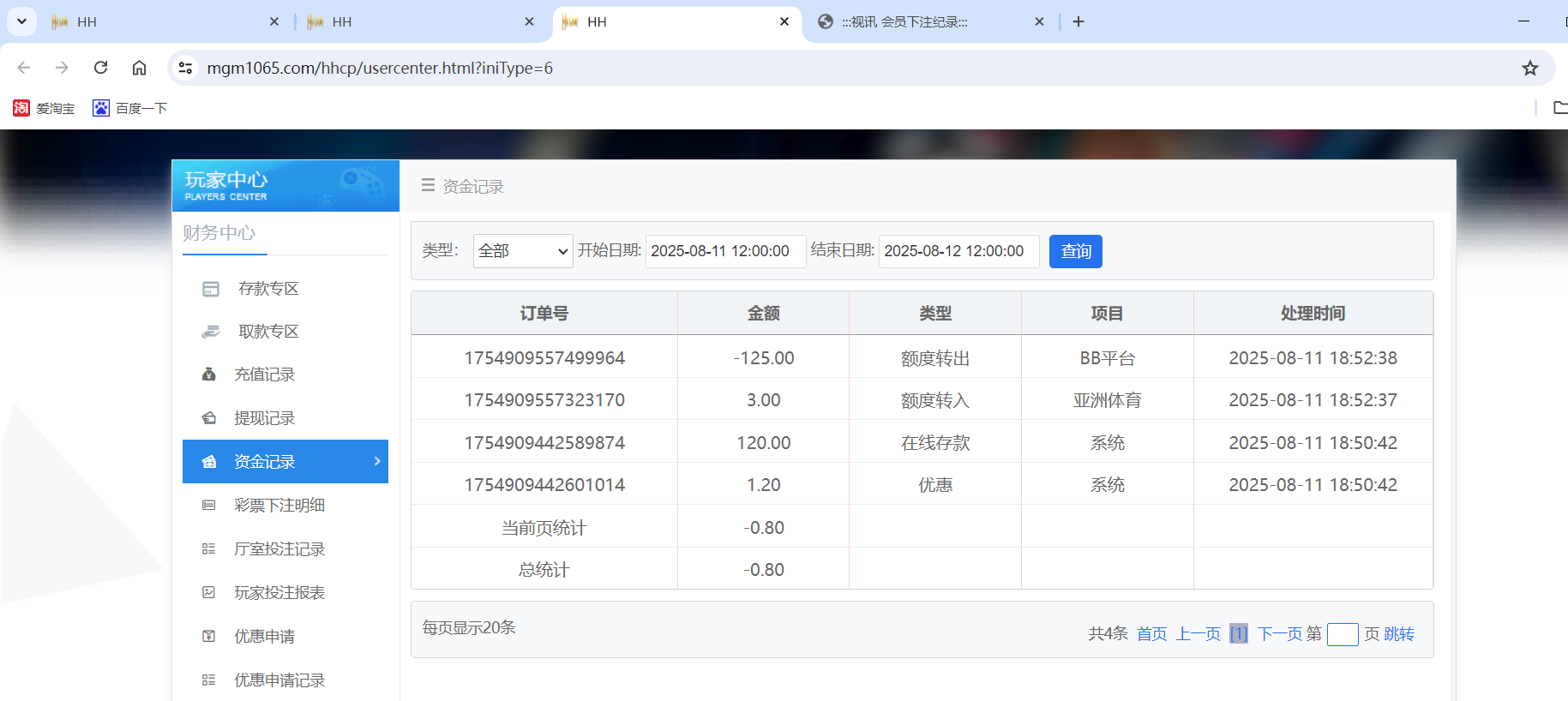The image size is (1568, 701).
Task: Open 厅室投注记录 in sidebar menu
Action: pyautogui.click(x=279, y=549)
